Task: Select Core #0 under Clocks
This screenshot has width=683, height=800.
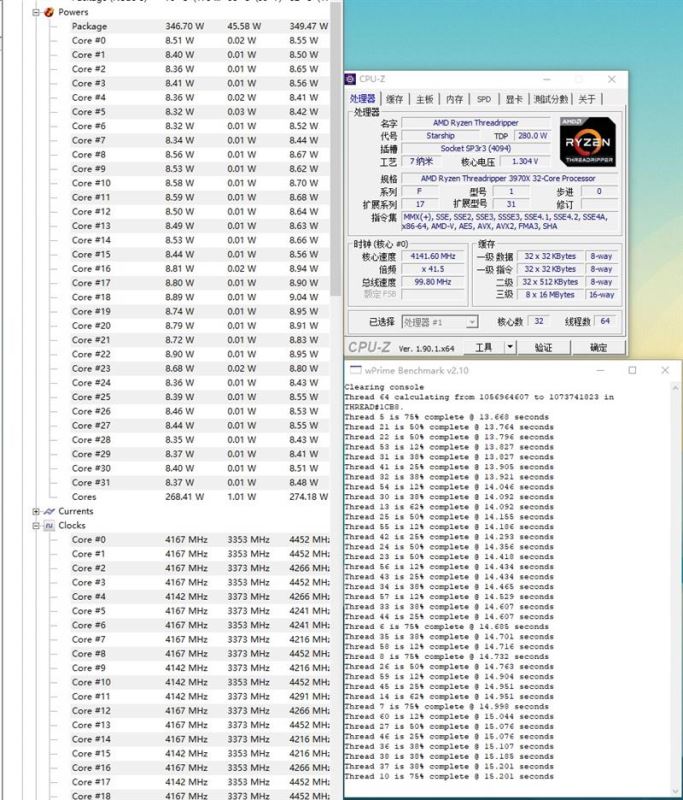Action: (199, 539)
